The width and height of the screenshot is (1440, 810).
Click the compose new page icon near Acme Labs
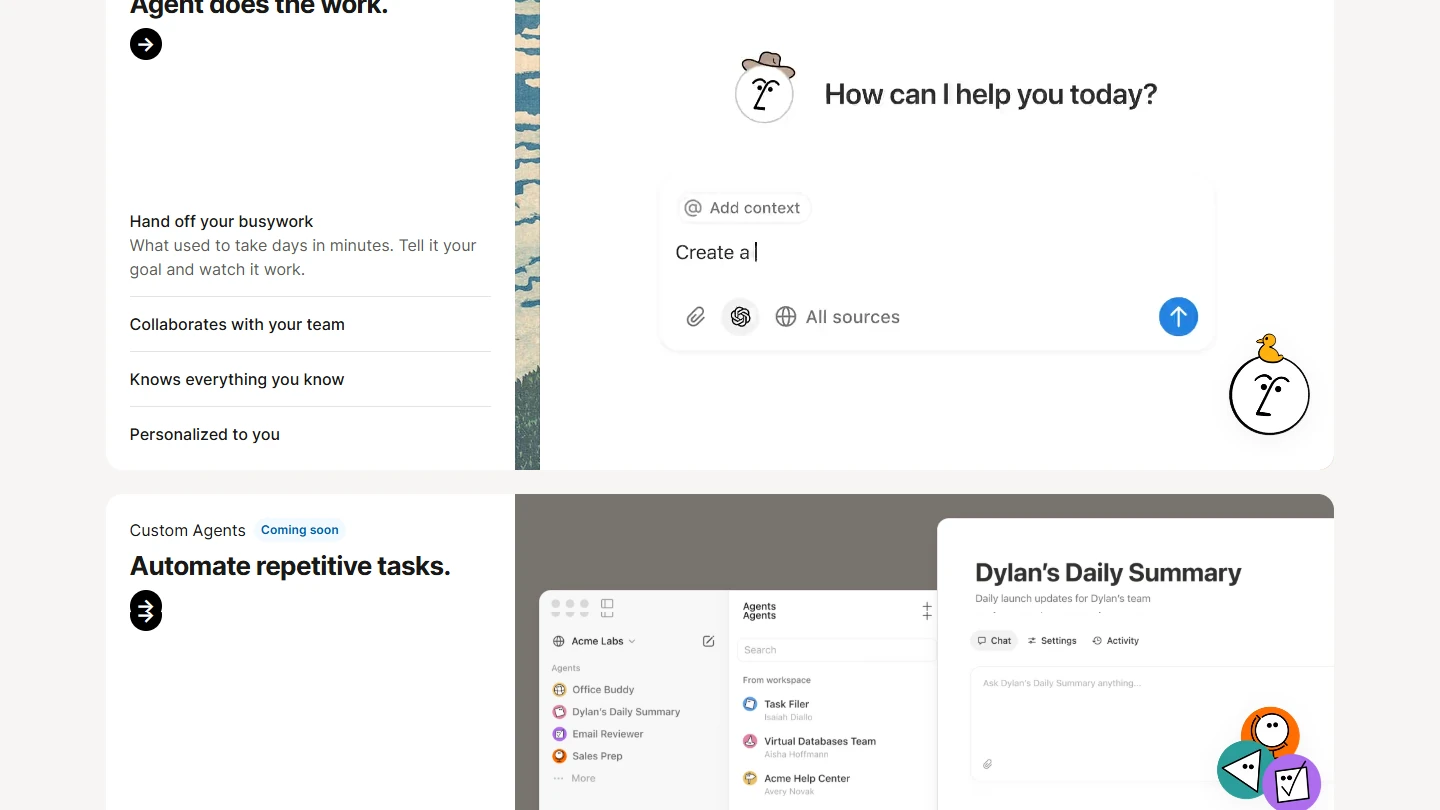pos(708,641)
